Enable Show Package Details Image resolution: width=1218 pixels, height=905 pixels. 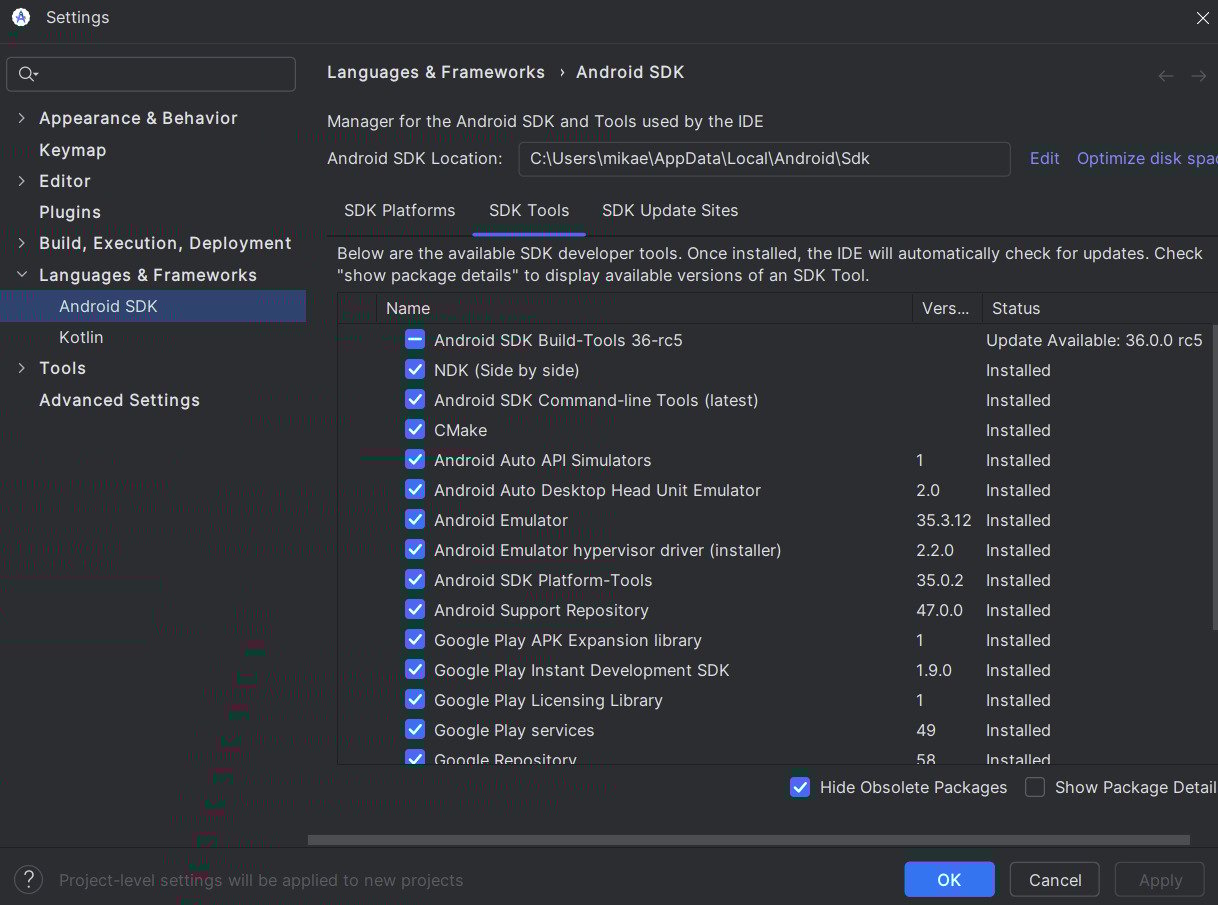click(1036, 787)
